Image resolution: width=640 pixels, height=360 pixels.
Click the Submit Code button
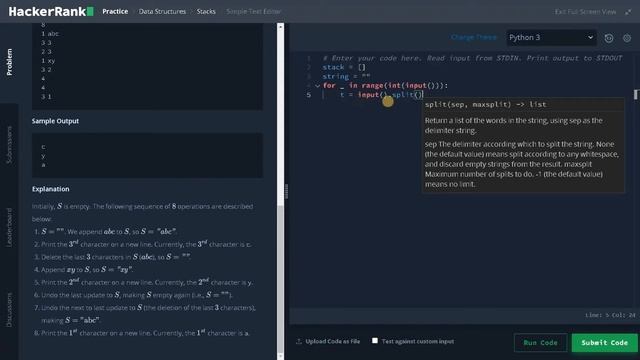[604, 342]
